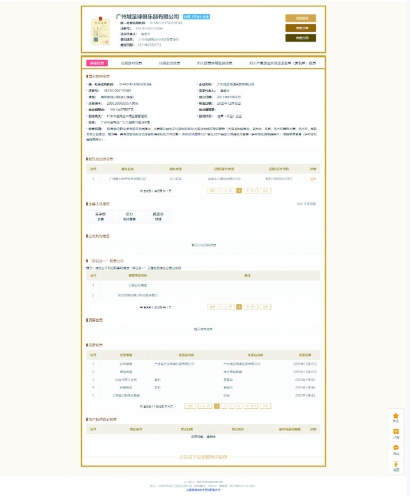Open the last tab about blacklist information

(x=282, y=63)
